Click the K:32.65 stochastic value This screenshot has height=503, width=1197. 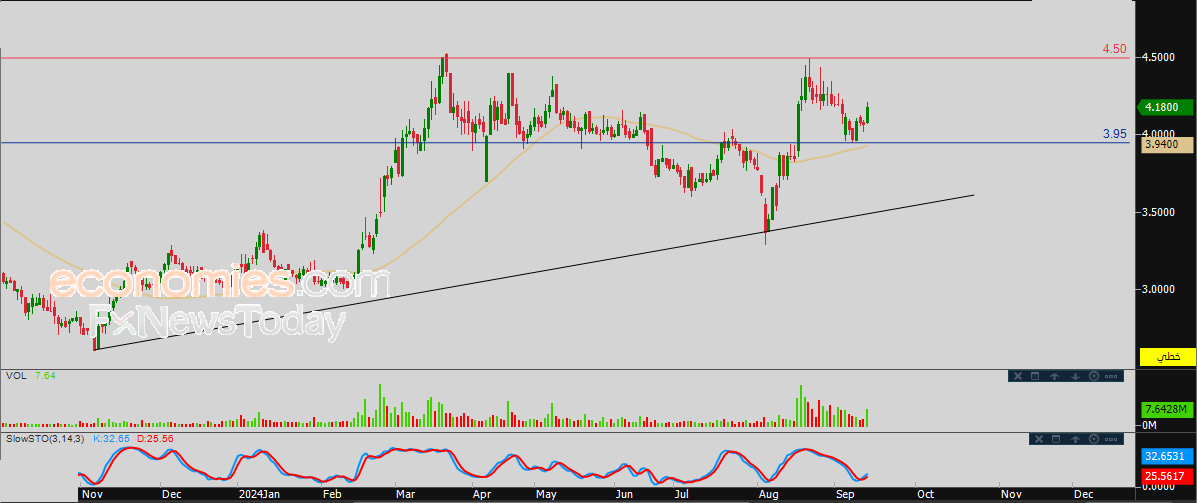click(111, 439)
